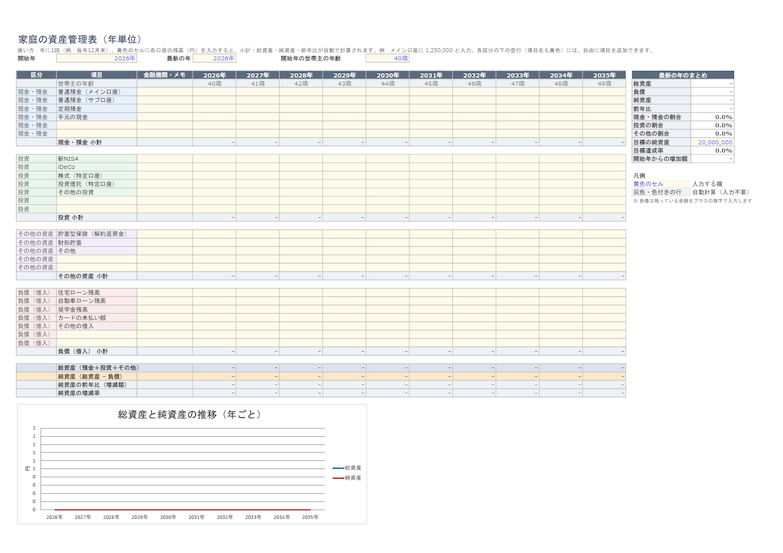Click the 項目 column header

point(96,75)
